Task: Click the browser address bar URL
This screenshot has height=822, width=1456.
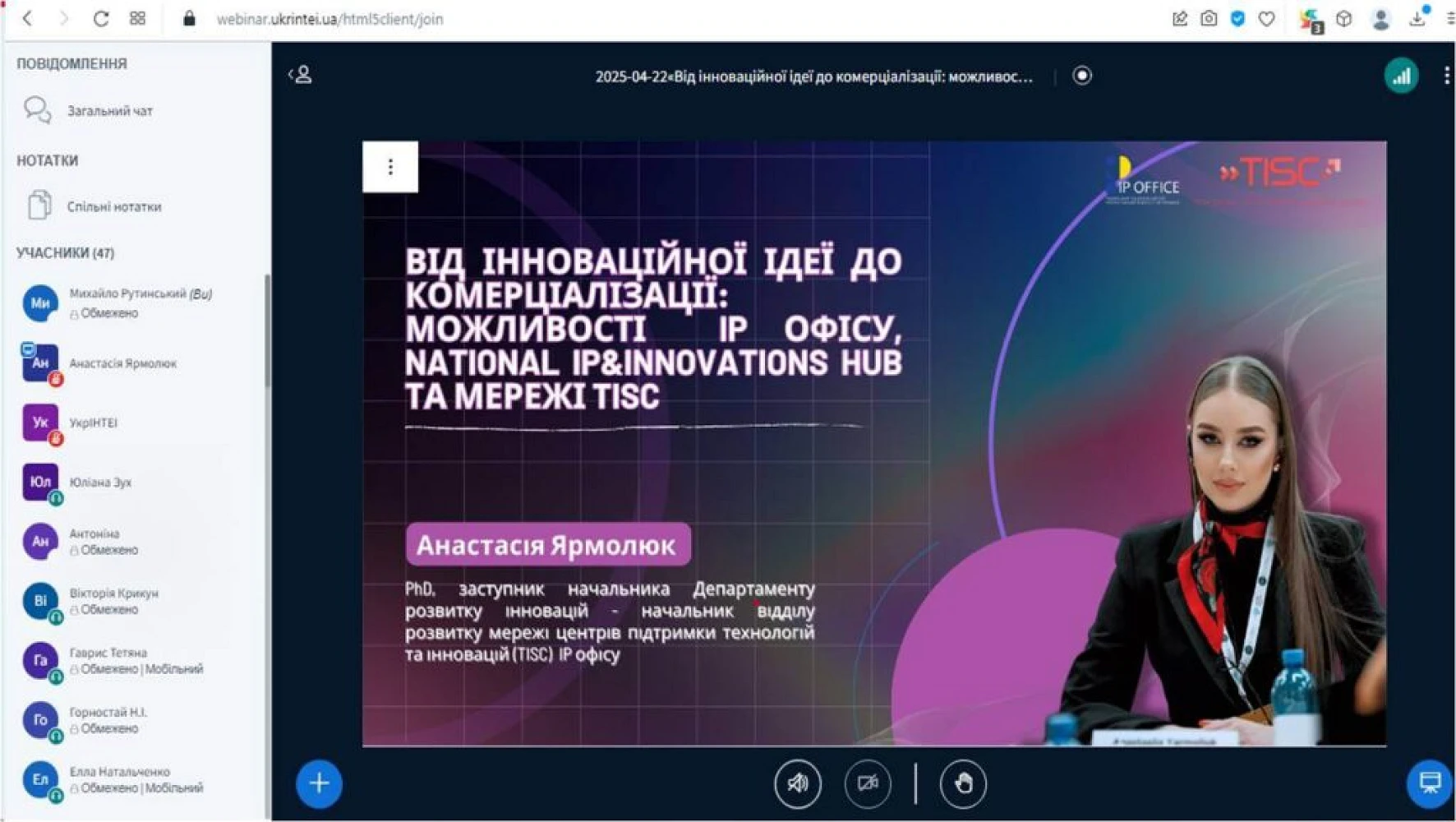Action: (329, 19)
